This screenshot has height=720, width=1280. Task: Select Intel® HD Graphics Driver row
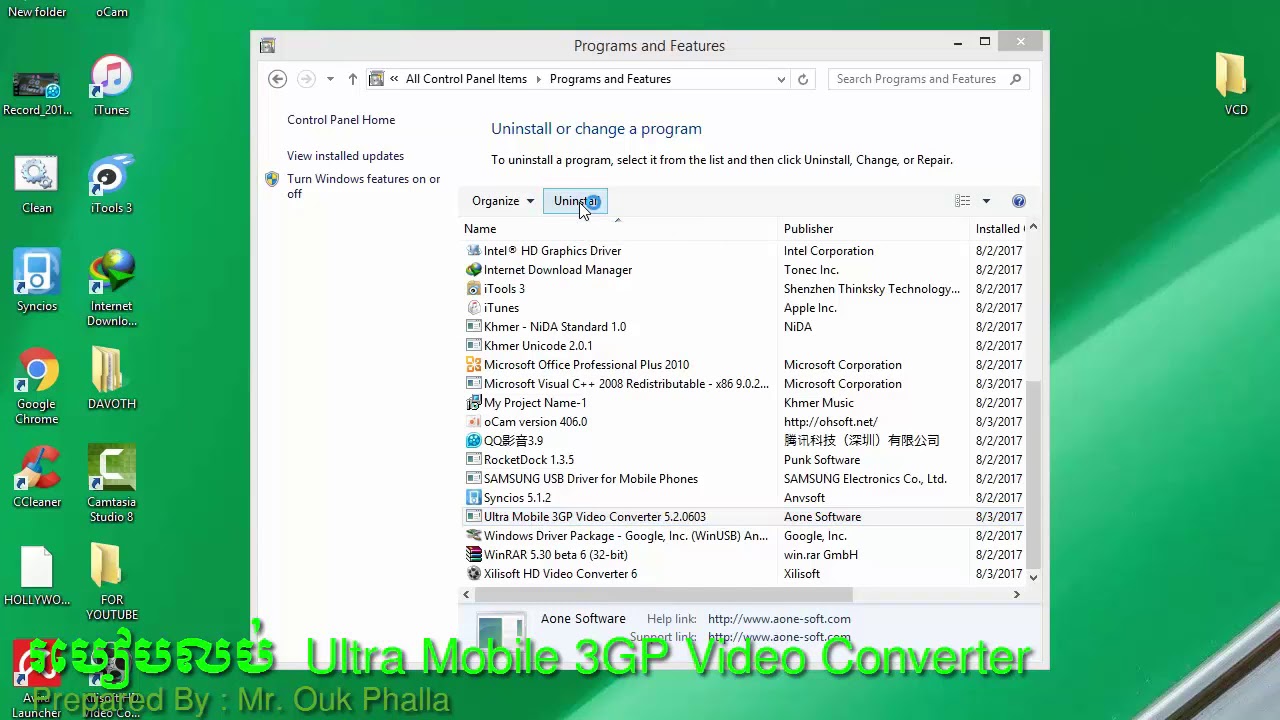click(743, 251)
